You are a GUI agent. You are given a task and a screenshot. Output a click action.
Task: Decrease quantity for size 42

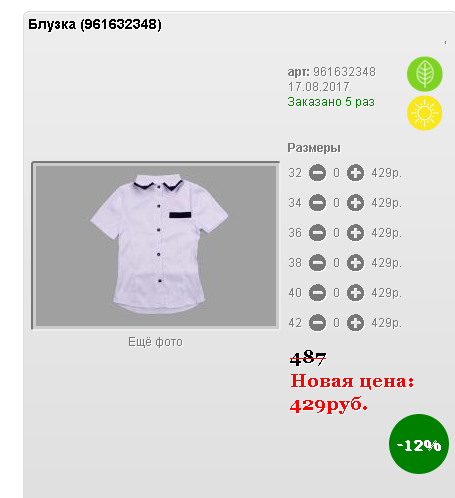[x=317, y=323]
